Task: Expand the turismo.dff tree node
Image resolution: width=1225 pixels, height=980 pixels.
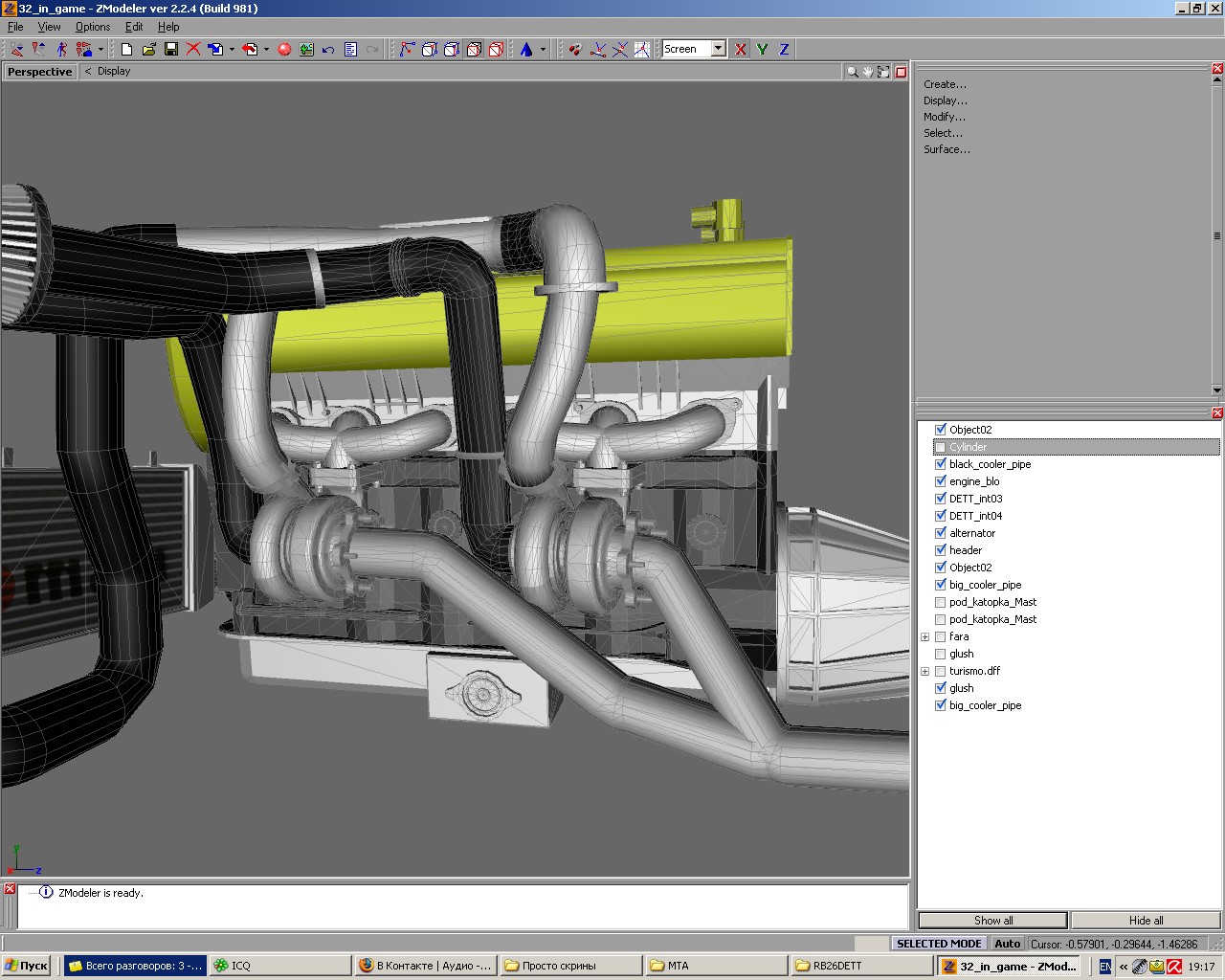Action: (x=924, y=671)
